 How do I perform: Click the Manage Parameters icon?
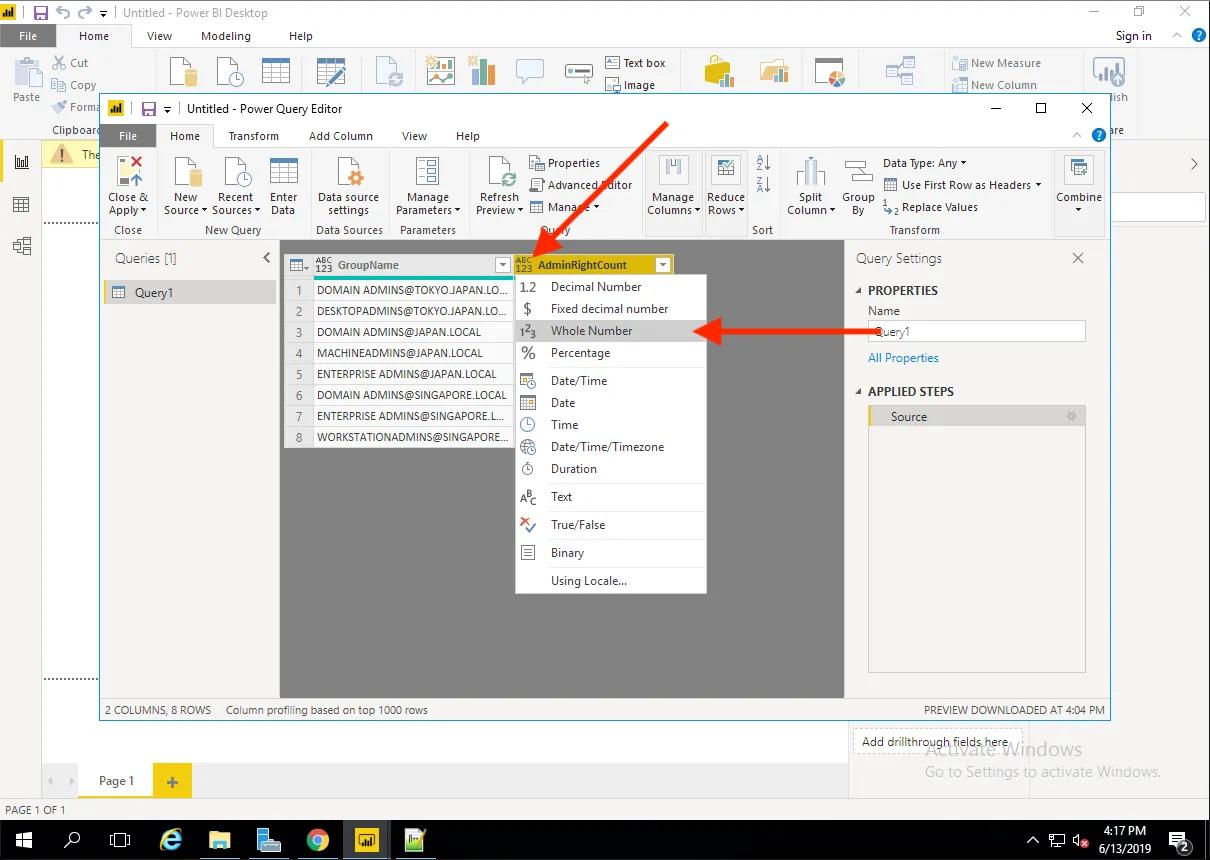428,172
